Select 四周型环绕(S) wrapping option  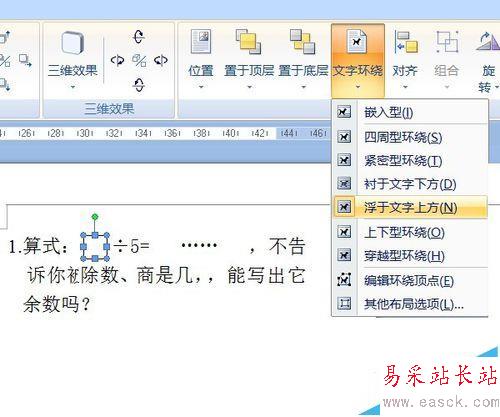click(x=410, y=137)
